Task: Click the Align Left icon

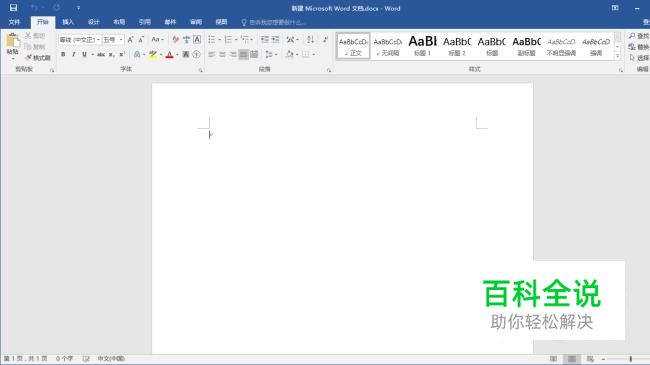Action: 211,54
